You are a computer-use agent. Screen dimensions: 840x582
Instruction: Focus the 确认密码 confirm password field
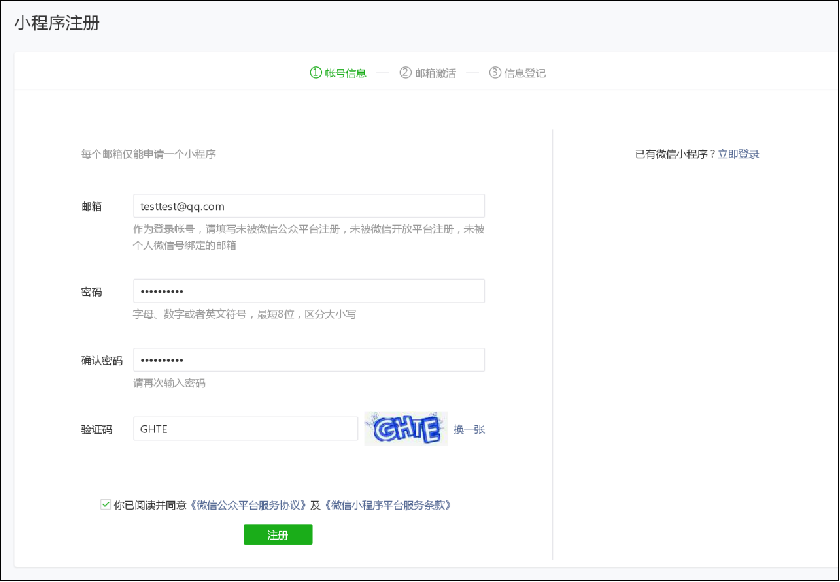(x=309, y=360)
